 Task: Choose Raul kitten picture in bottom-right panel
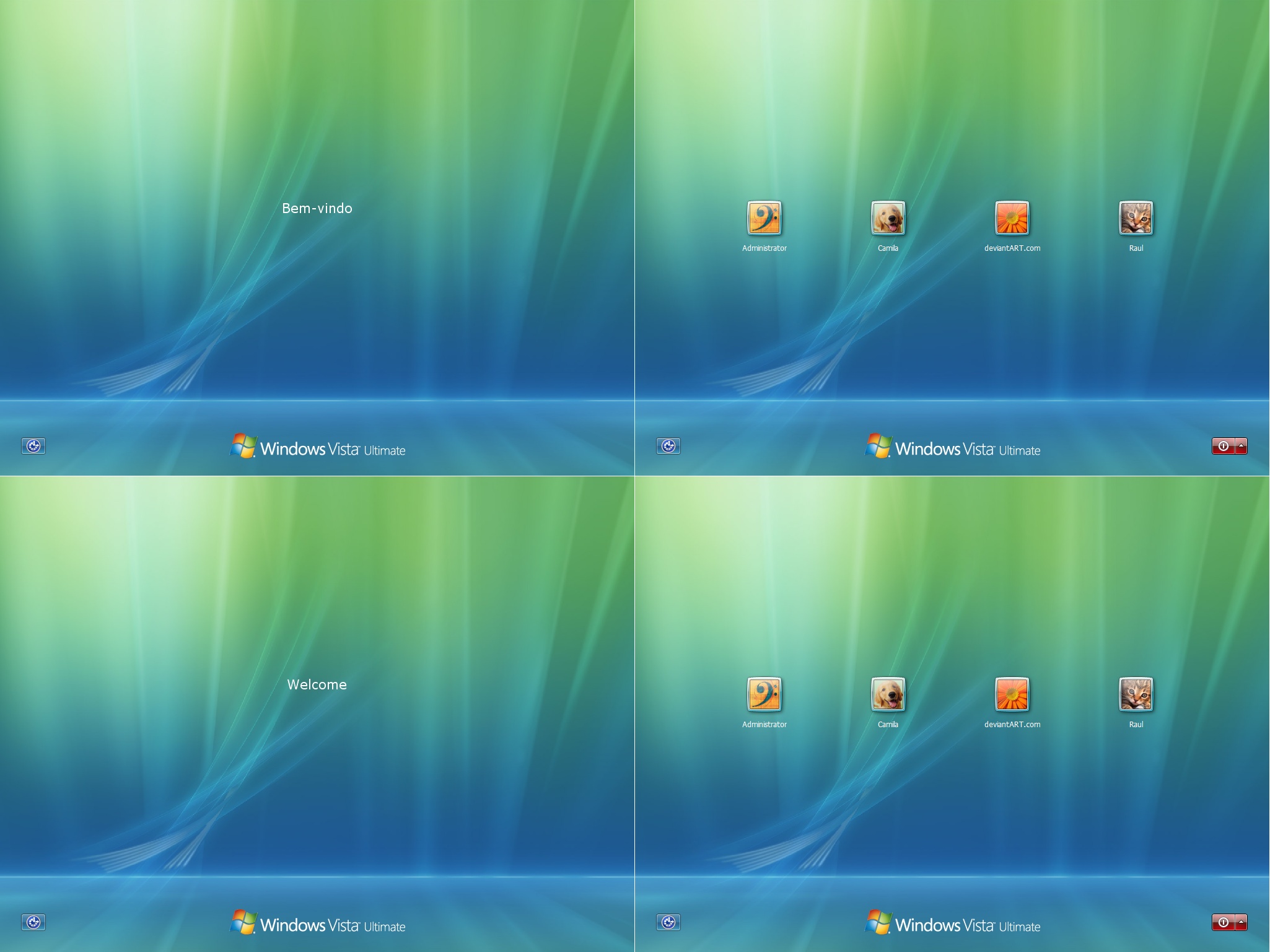coord(1136,694)
